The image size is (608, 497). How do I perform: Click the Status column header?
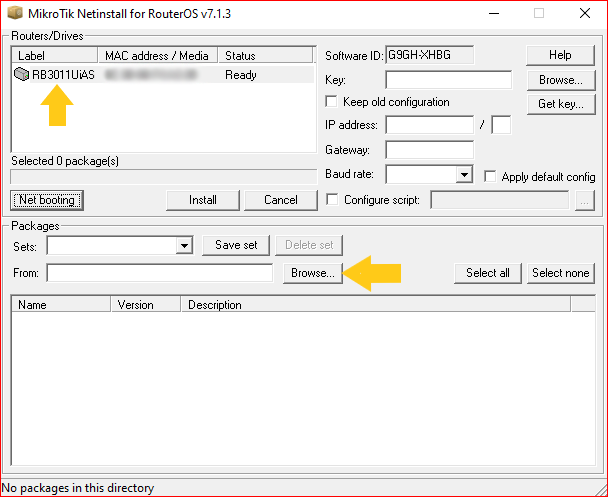(266, 55)
